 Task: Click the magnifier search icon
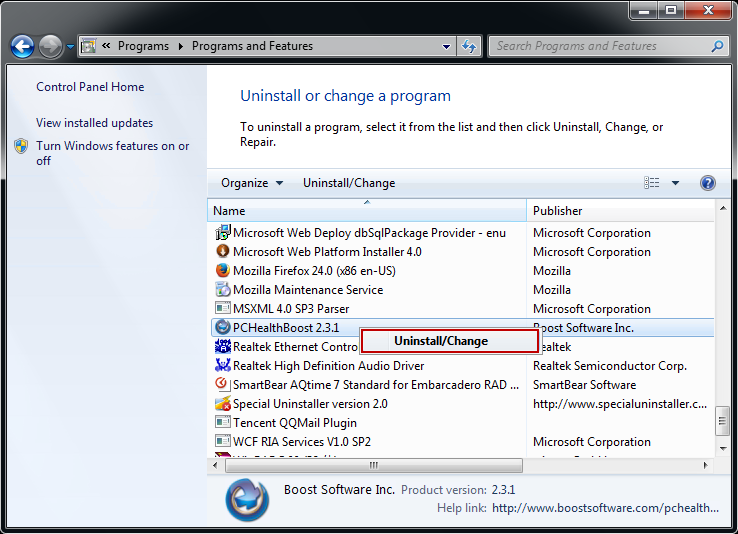click(x=717, y=46)
